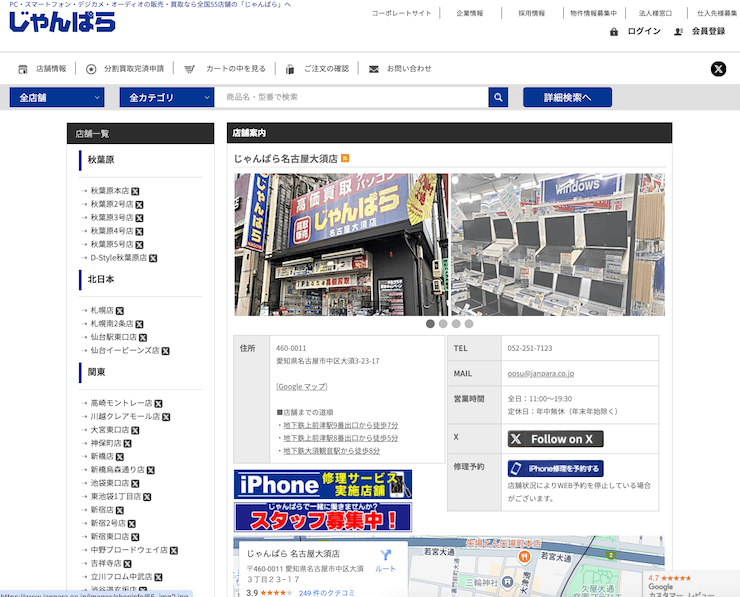Open 採用情報 top menu link
This screenshot has height=597, width=740.
532,13
